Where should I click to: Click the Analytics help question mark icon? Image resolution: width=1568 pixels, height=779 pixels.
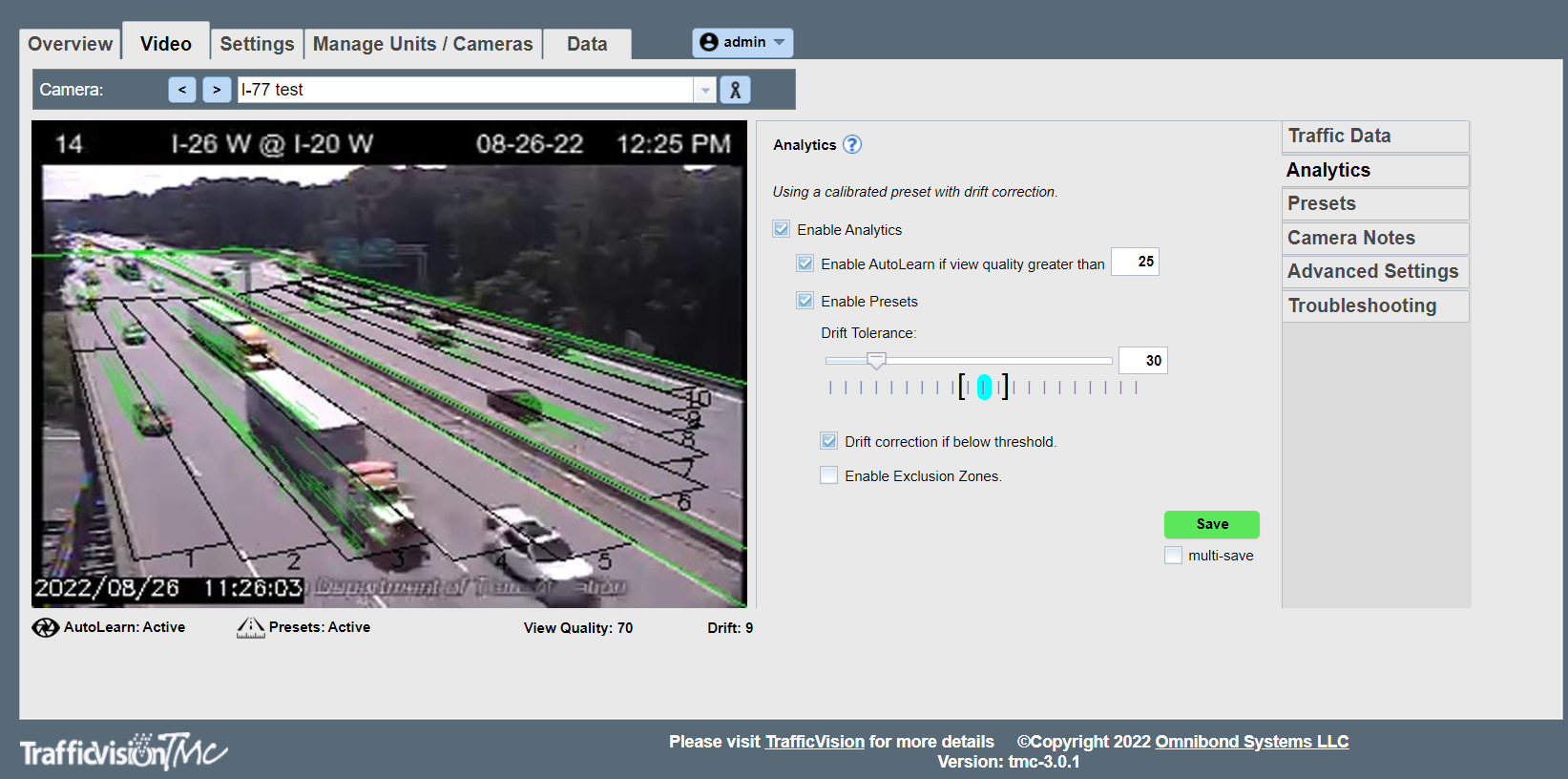pyautogui.click(x=851, y=144)
